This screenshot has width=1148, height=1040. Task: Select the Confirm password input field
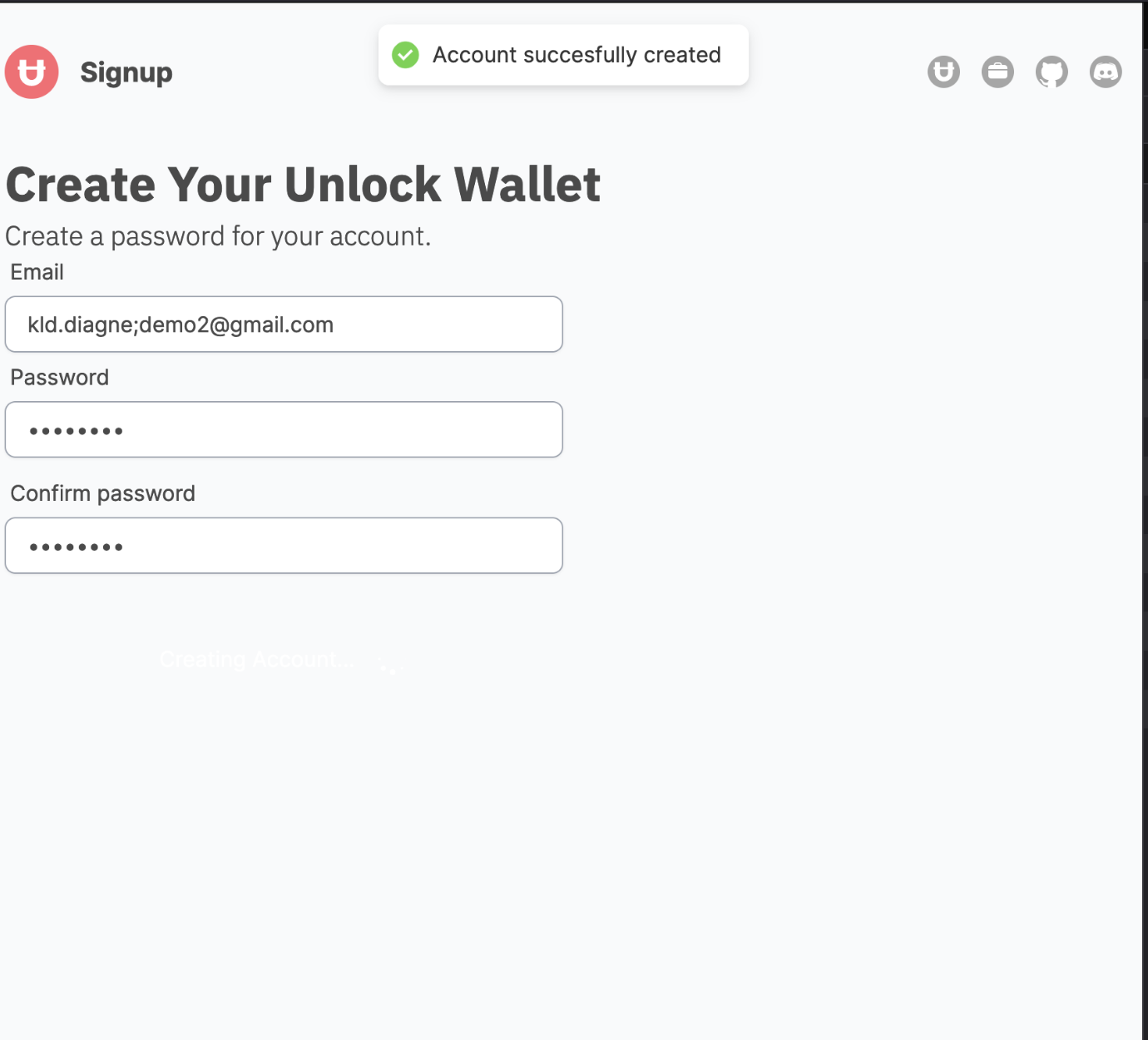[283, 546]
